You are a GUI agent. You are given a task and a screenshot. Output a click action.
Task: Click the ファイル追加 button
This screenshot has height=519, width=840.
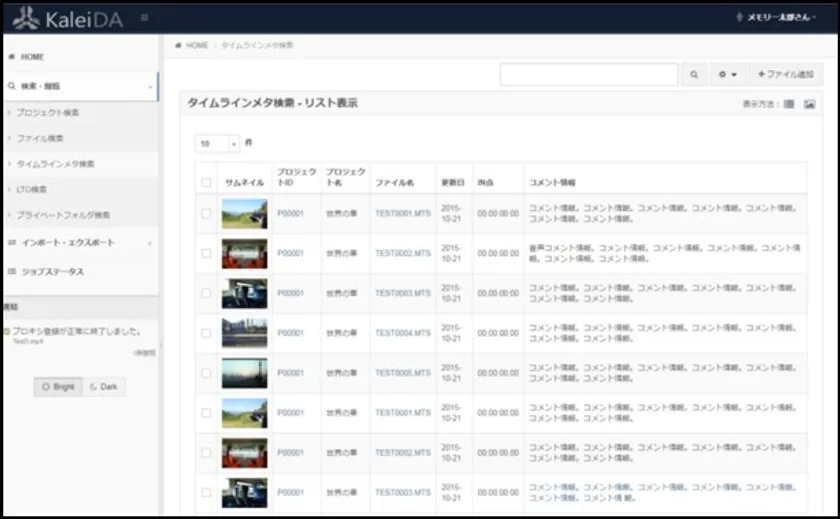(x=785, y=75)
